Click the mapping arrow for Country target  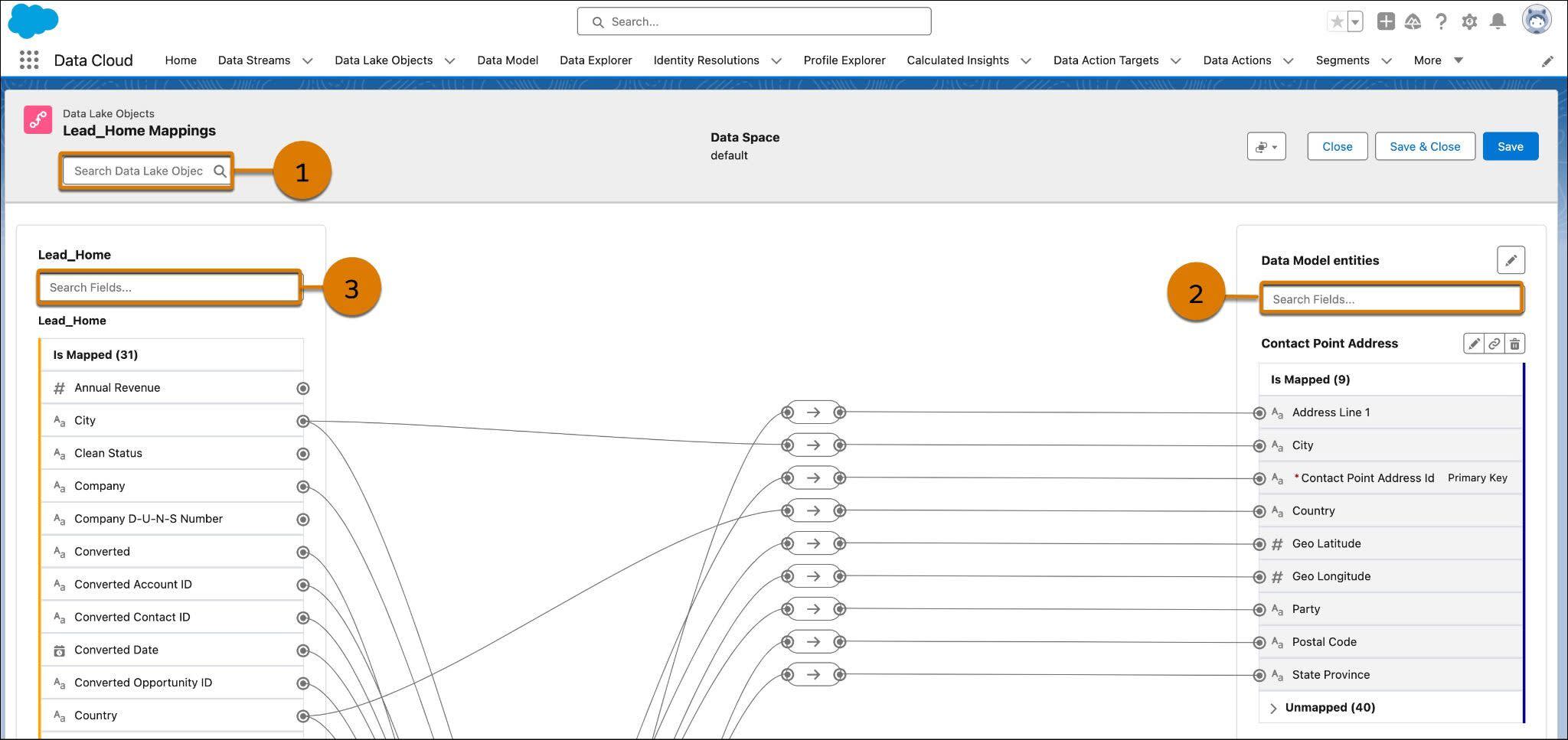tap(813, 510)
